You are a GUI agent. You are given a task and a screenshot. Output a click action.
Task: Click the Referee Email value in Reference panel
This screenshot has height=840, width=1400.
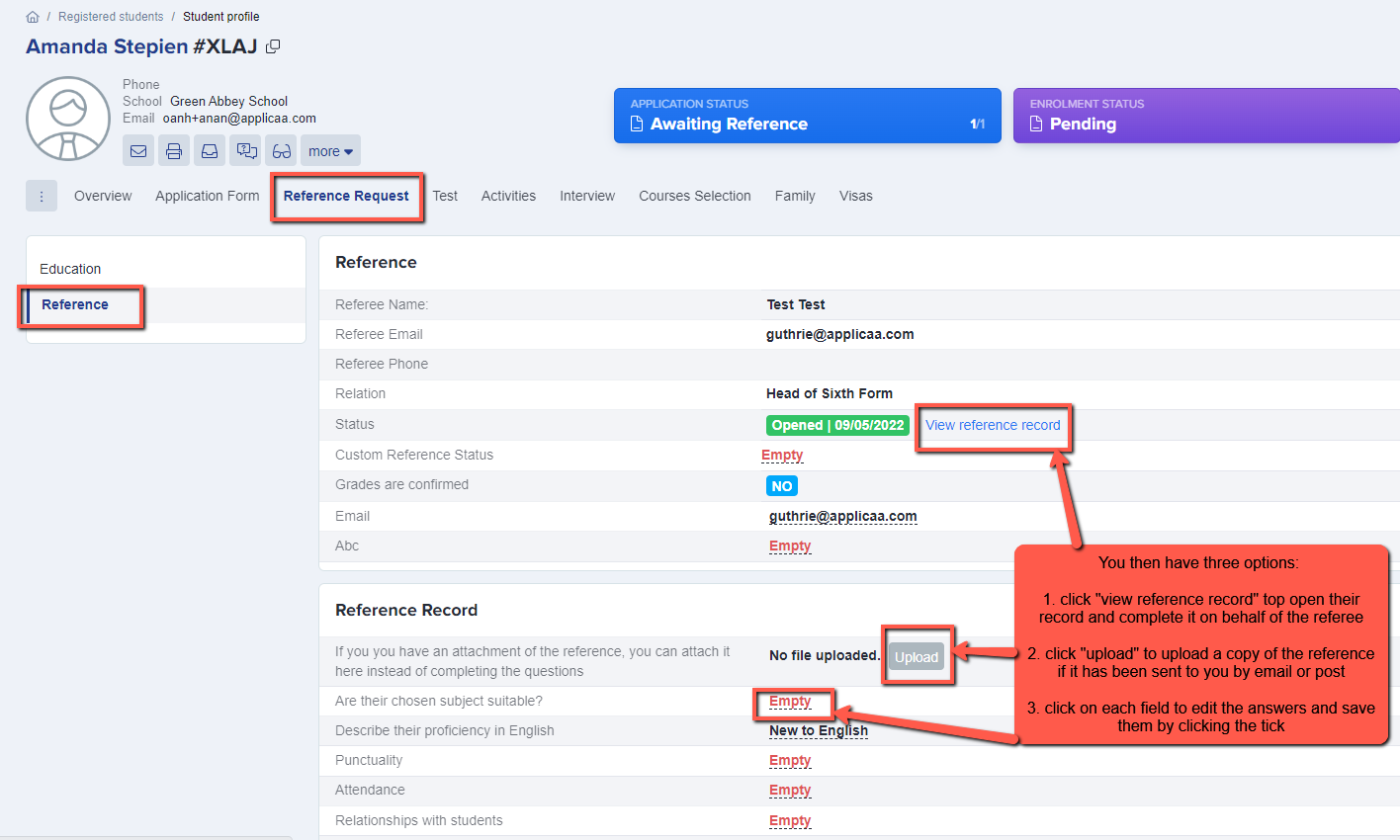pos(840,334)
